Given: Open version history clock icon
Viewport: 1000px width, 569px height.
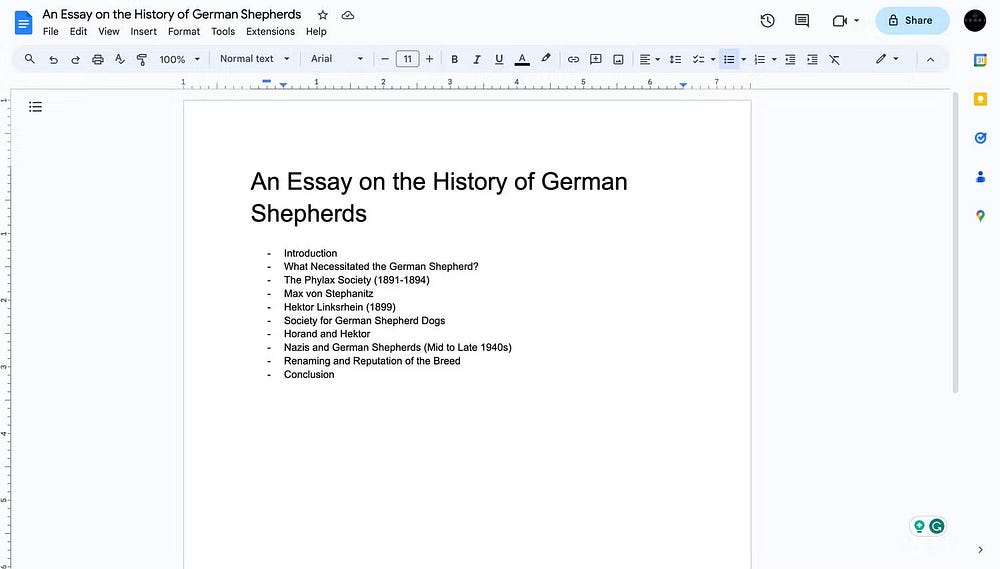Looking at the screenshot, I should 767,20.
